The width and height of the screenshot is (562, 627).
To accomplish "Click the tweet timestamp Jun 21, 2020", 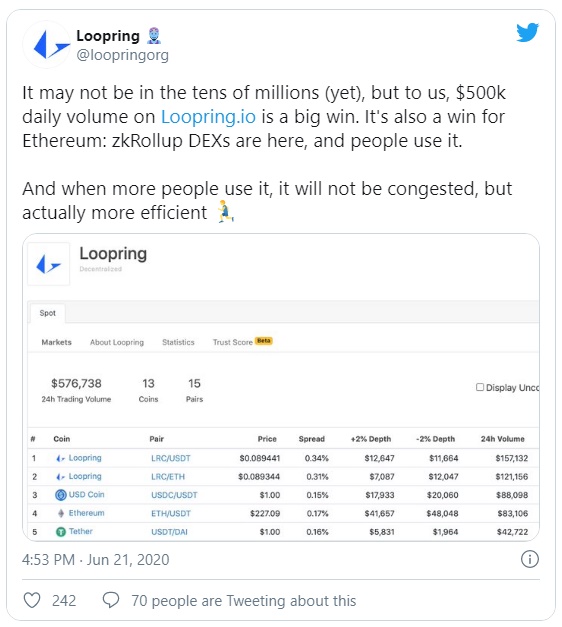I will click(x=128, y=559).
